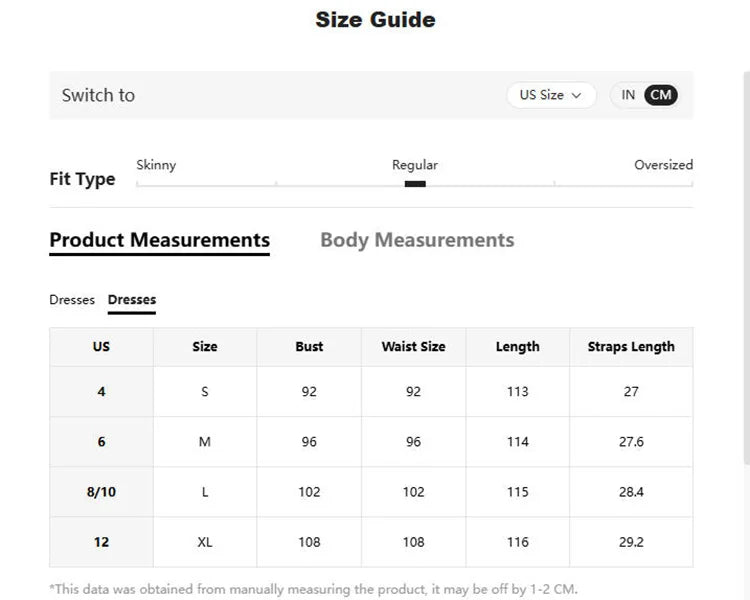Click the Regular fit type marker
The height and width of the screenshot is (600, 750).
[x=415, y=184]
